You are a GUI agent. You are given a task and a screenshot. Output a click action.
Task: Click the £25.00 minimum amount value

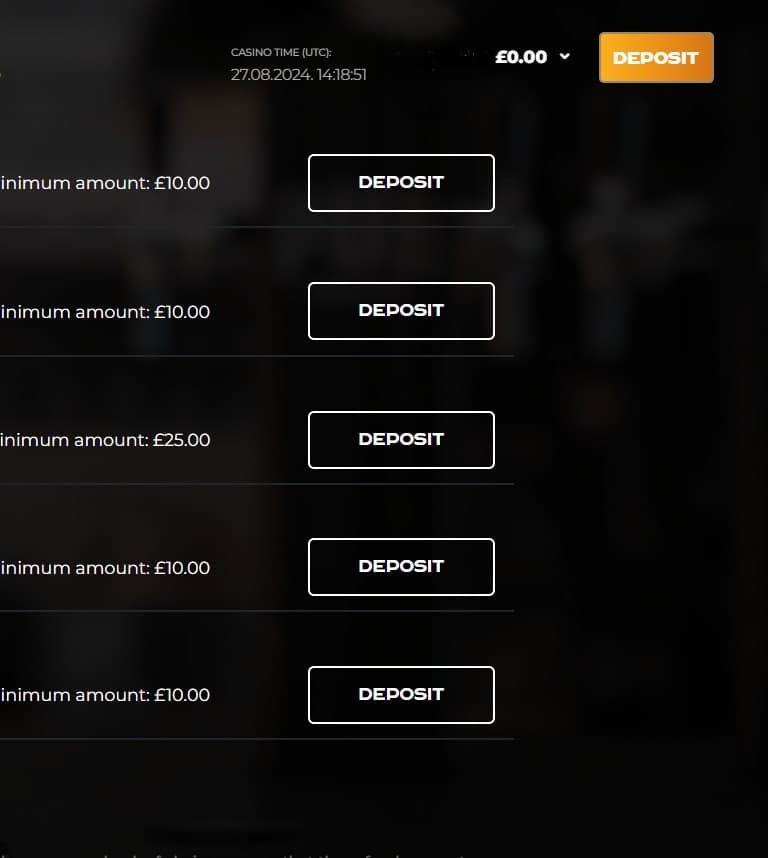click(182, 440)
